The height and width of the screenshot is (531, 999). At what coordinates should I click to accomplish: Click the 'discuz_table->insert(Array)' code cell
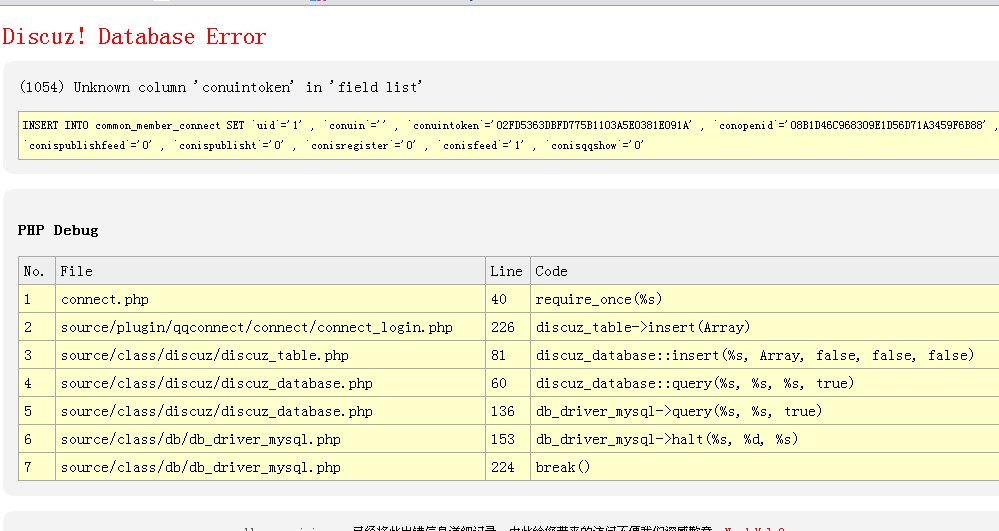point(643,327)
